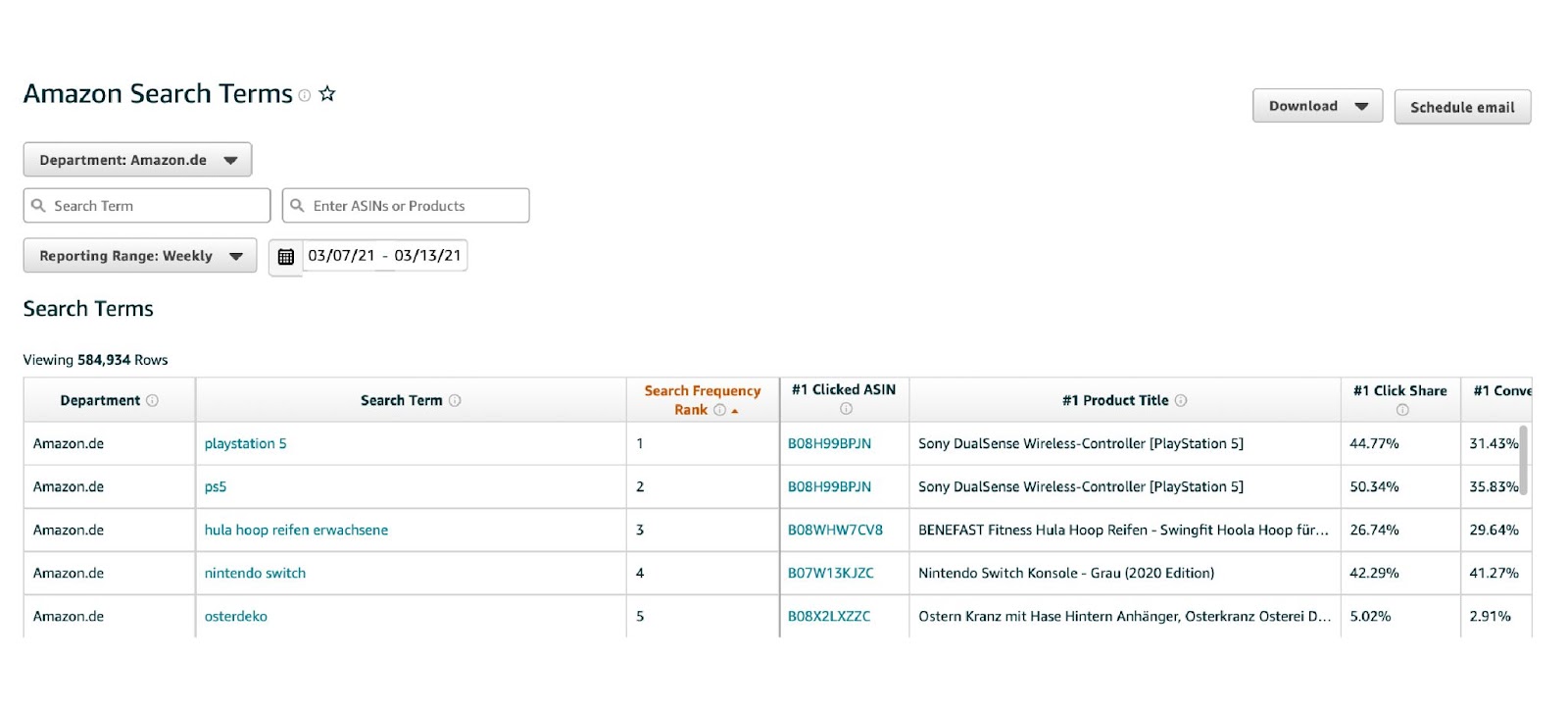Click info icon under #1 Clicked ASIN
The image size is (1568, 709).
846,409
